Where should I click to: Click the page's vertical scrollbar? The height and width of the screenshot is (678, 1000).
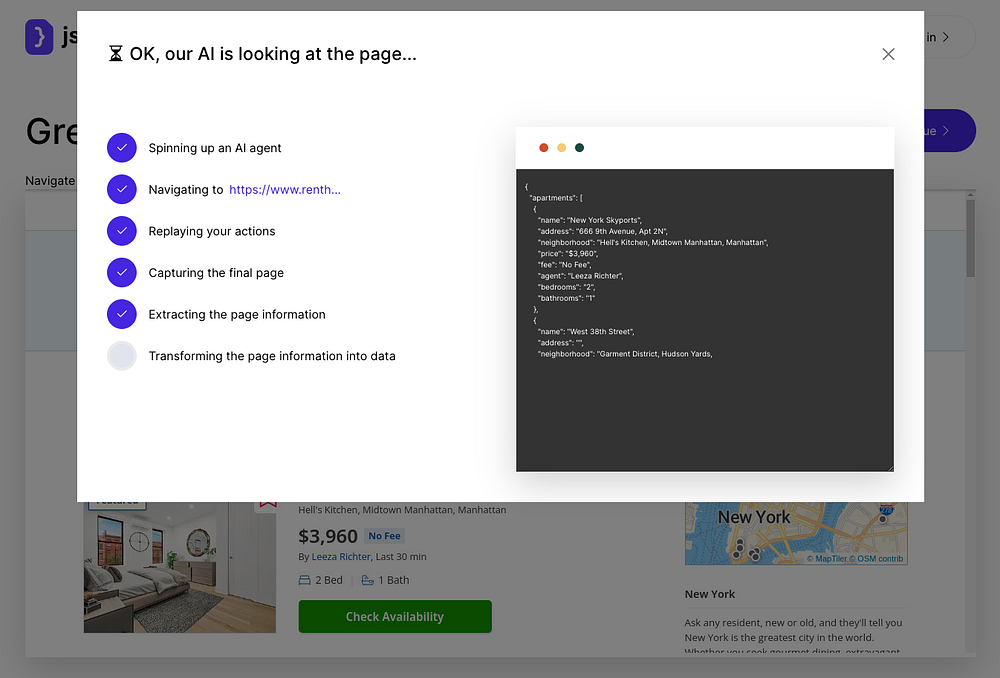[970, 240]
